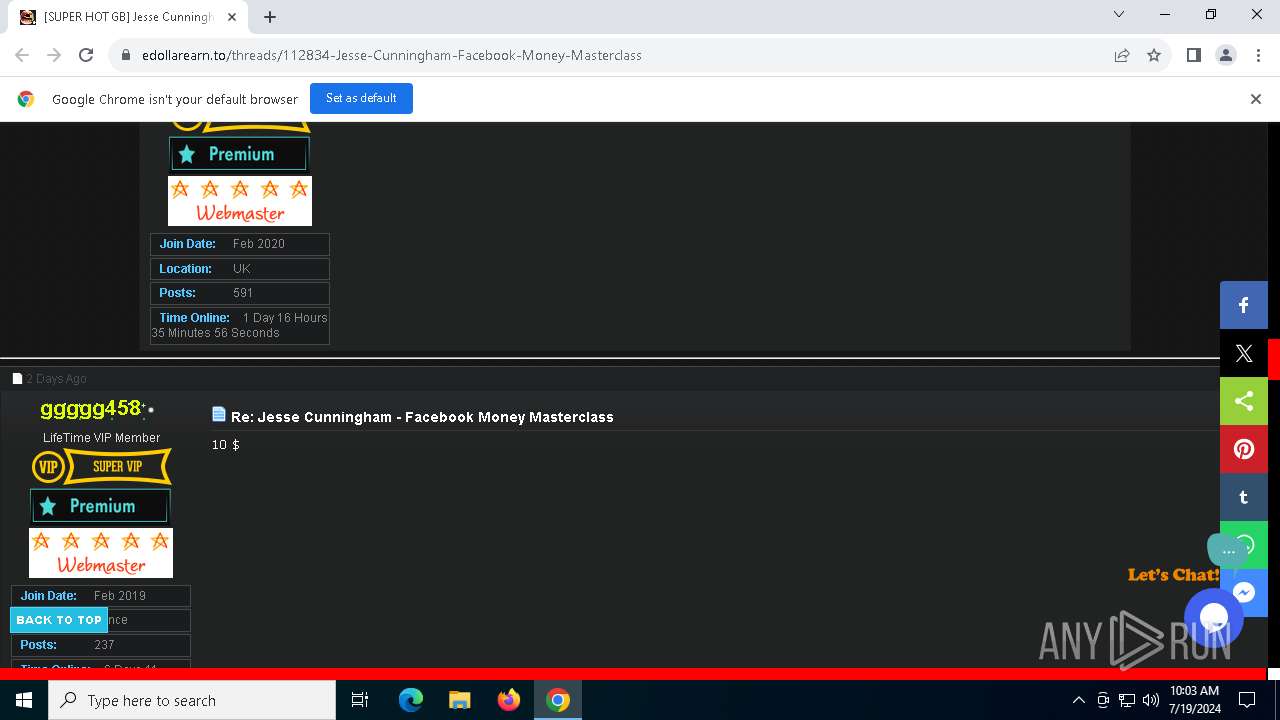The width and height of the screenshot is (1280, 720).
Task: Open the live chat bubble widget
Action: [1213, 617]
